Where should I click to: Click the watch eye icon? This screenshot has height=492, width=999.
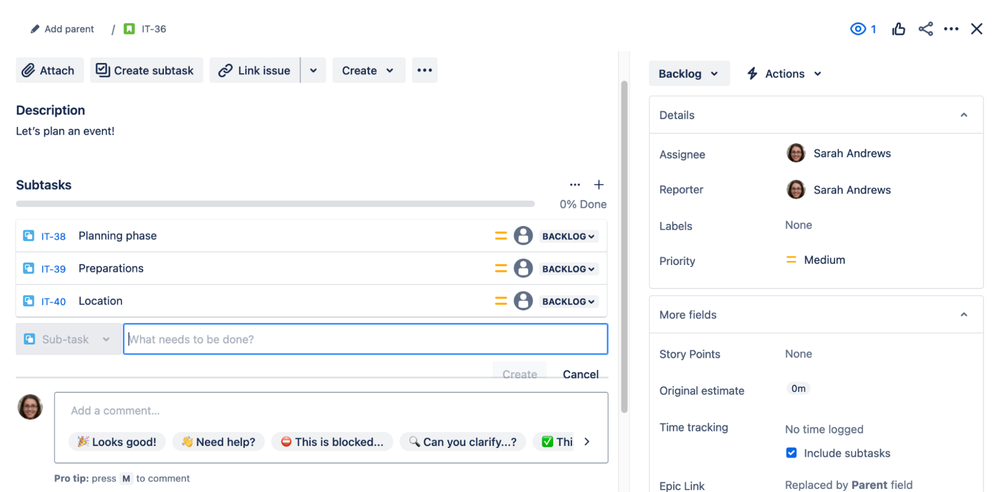(858, 29)
